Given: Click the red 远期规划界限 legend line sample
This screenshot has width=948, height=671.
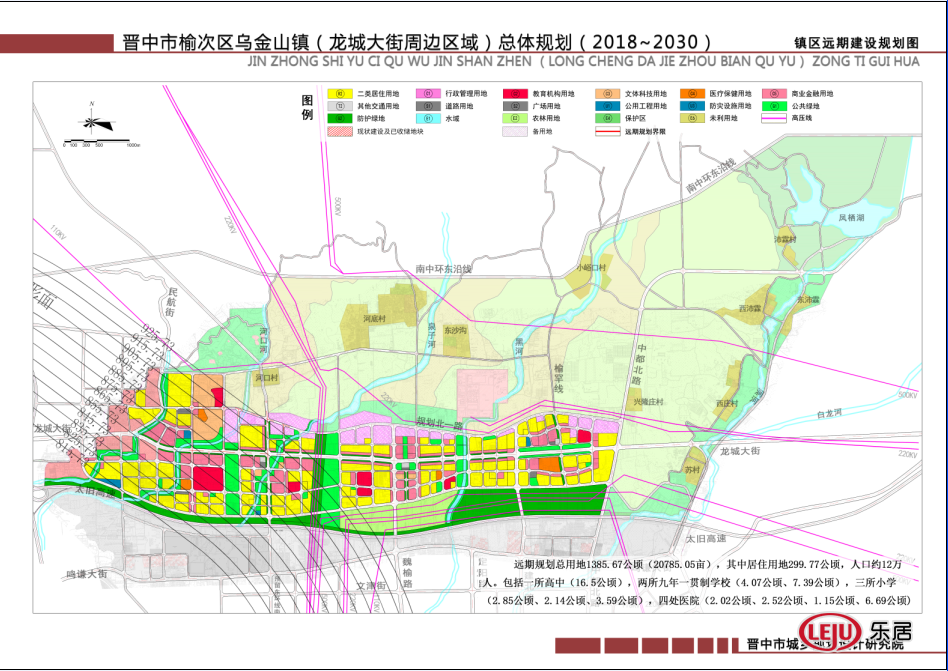Looking at the screenshot, I should [x=608, y=131].
